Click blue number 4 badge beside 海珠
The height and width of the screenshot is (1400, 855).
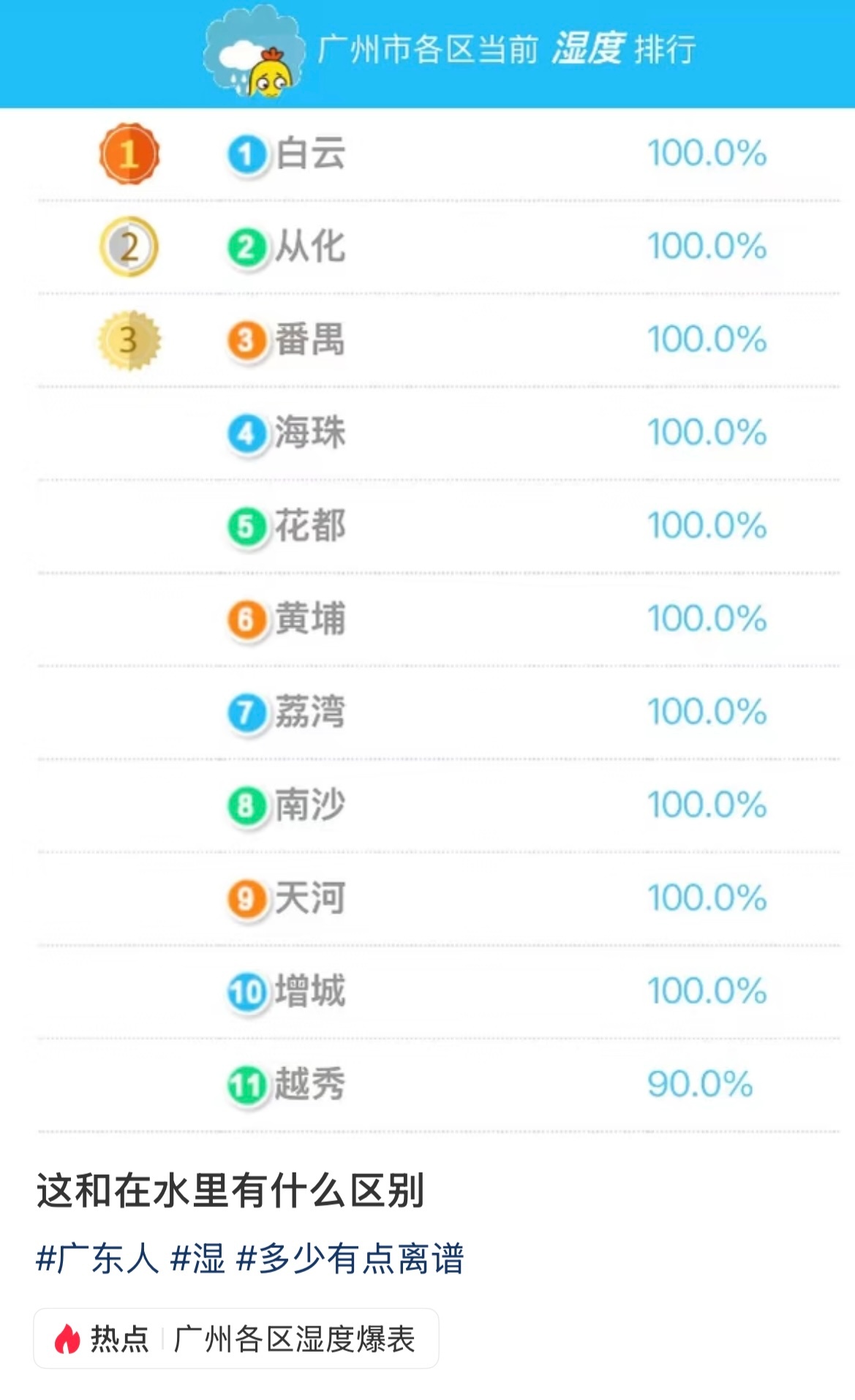[246, 434]
